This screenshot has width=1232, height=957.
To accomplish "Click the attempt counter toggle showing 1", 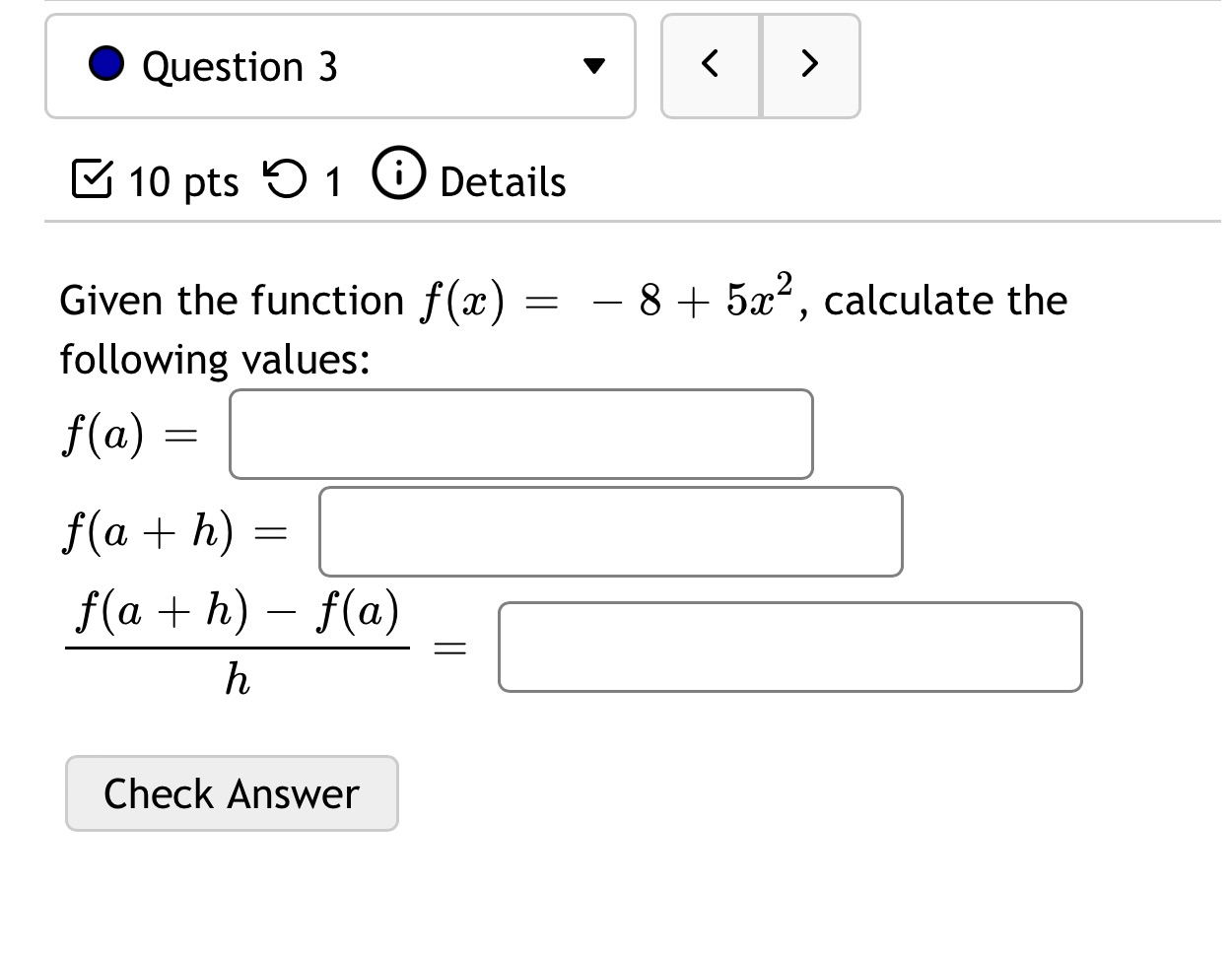I will [333, 181].
